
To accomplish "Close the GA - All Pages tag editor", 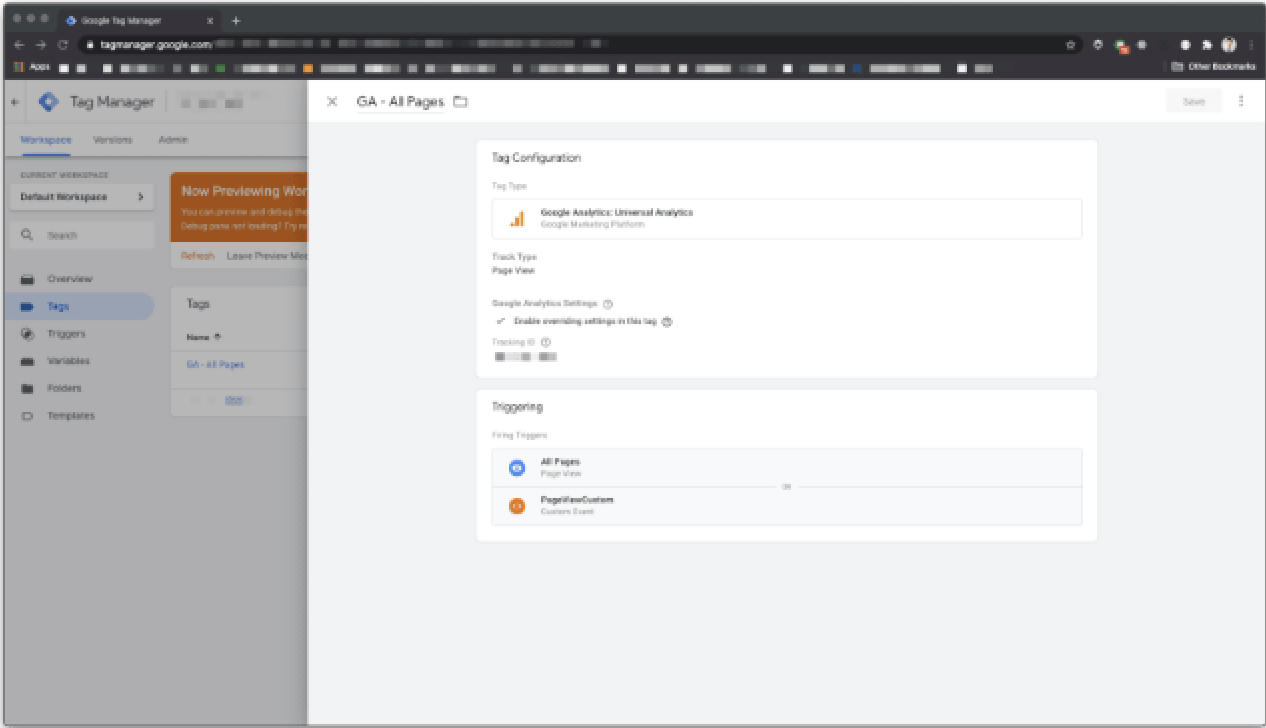I will point(332,102).
